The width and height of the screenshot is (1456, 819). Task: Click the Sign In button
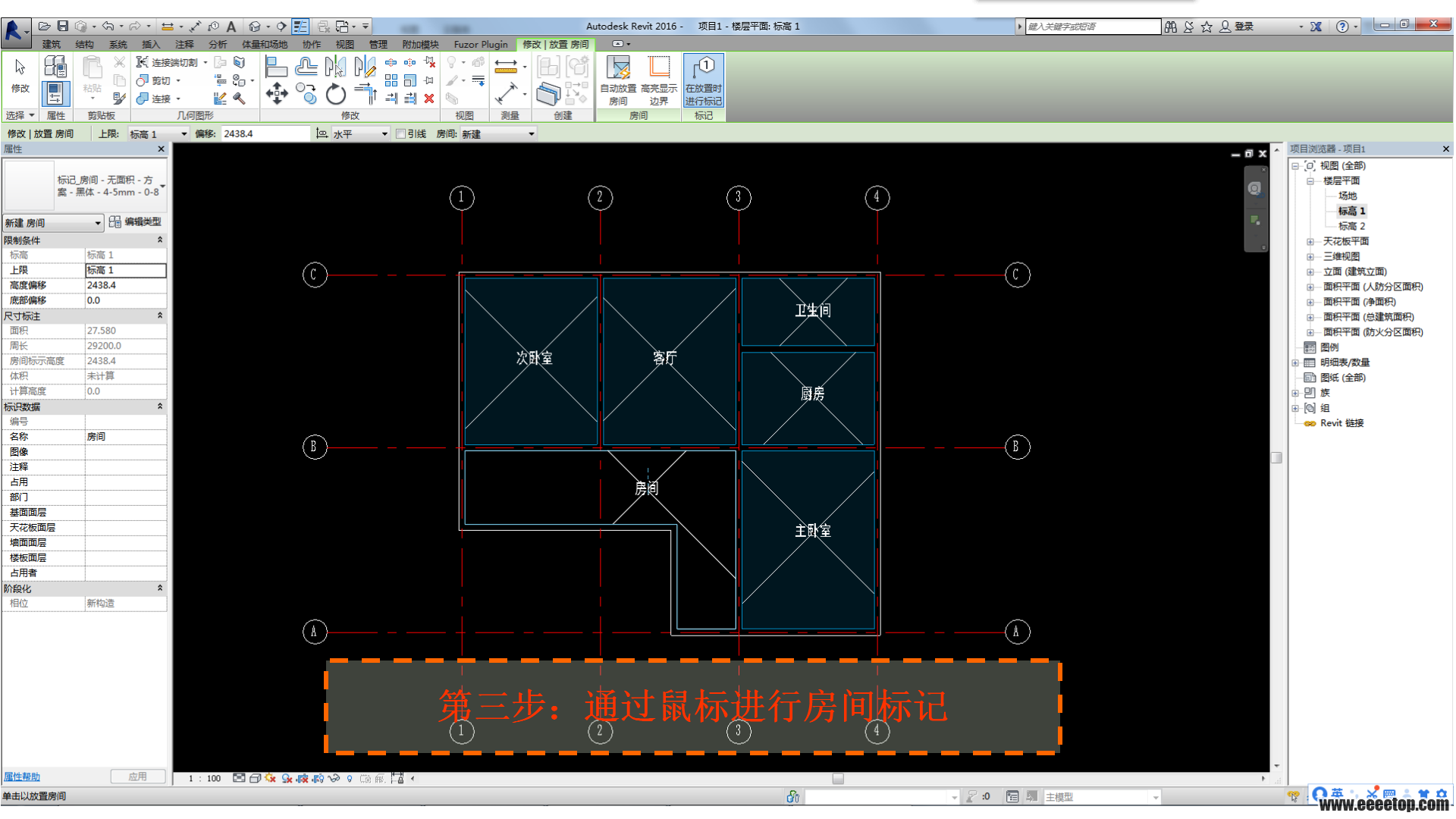[1237, 26]
